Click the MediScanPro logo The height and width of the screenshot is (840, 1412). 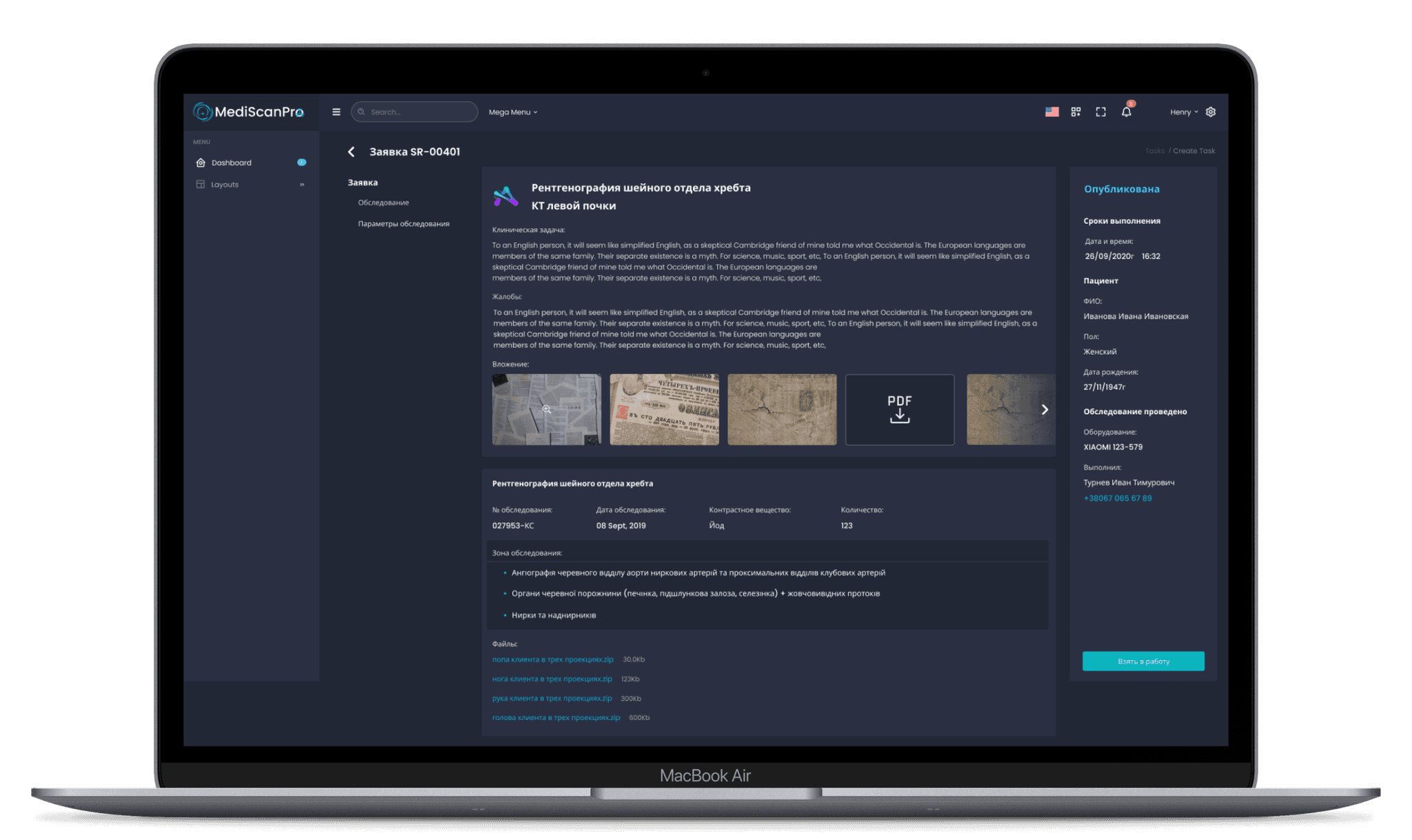pyautogui.click(x=249, y=112)
